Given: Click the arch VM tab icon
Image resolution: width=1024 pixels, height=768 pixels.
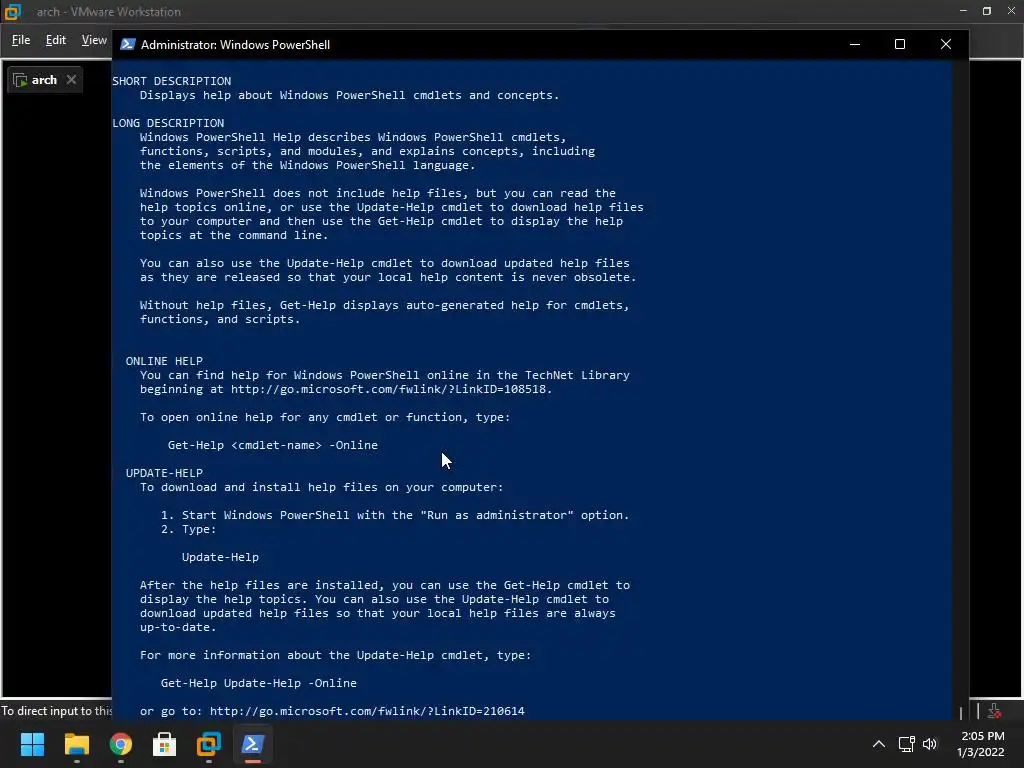Looking at the screenshot, I should pyautogui.click(x=20, y=80).
